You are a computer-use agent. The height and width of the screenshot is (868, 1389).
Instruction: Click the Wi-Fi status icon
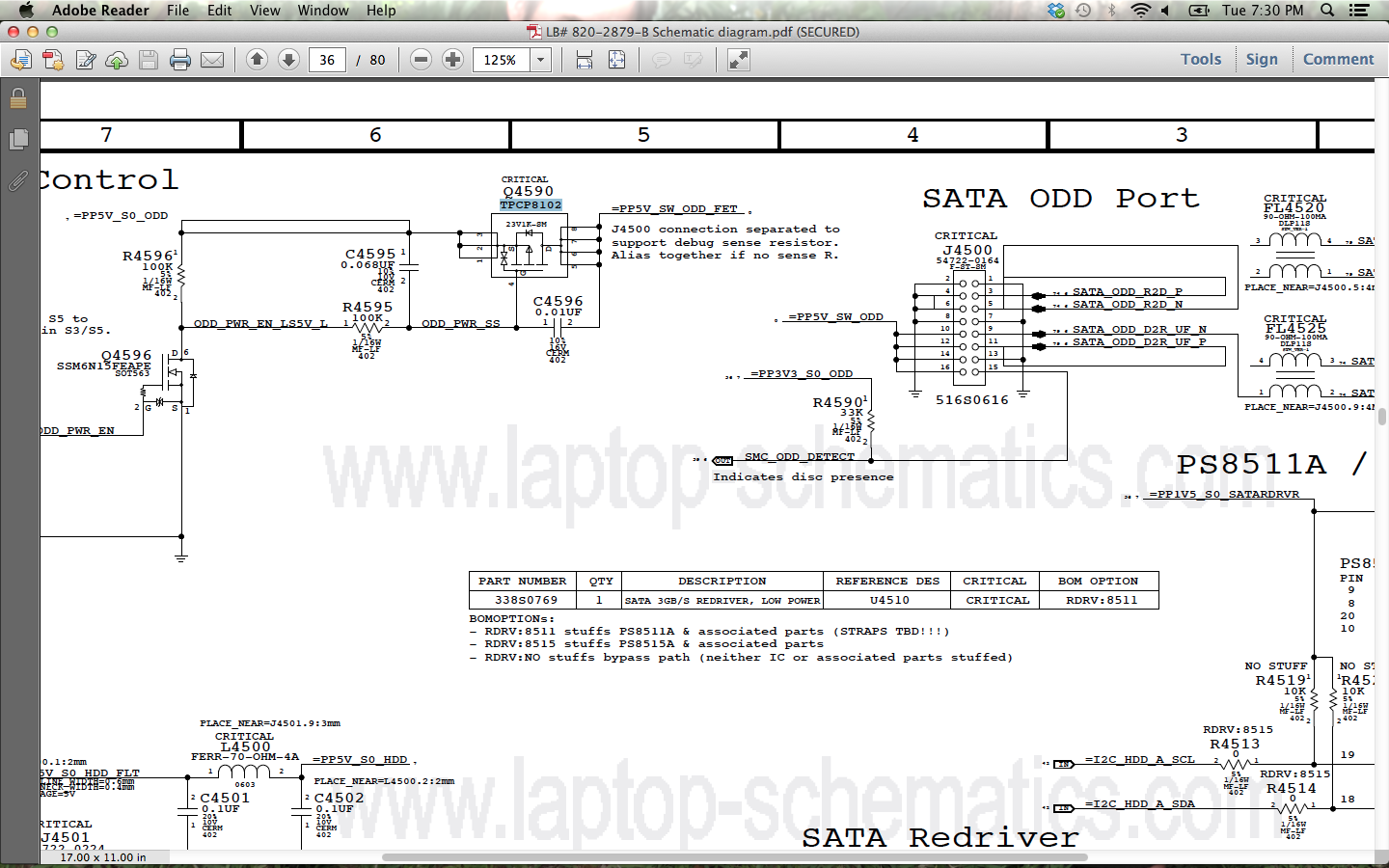pos(1140,11)
